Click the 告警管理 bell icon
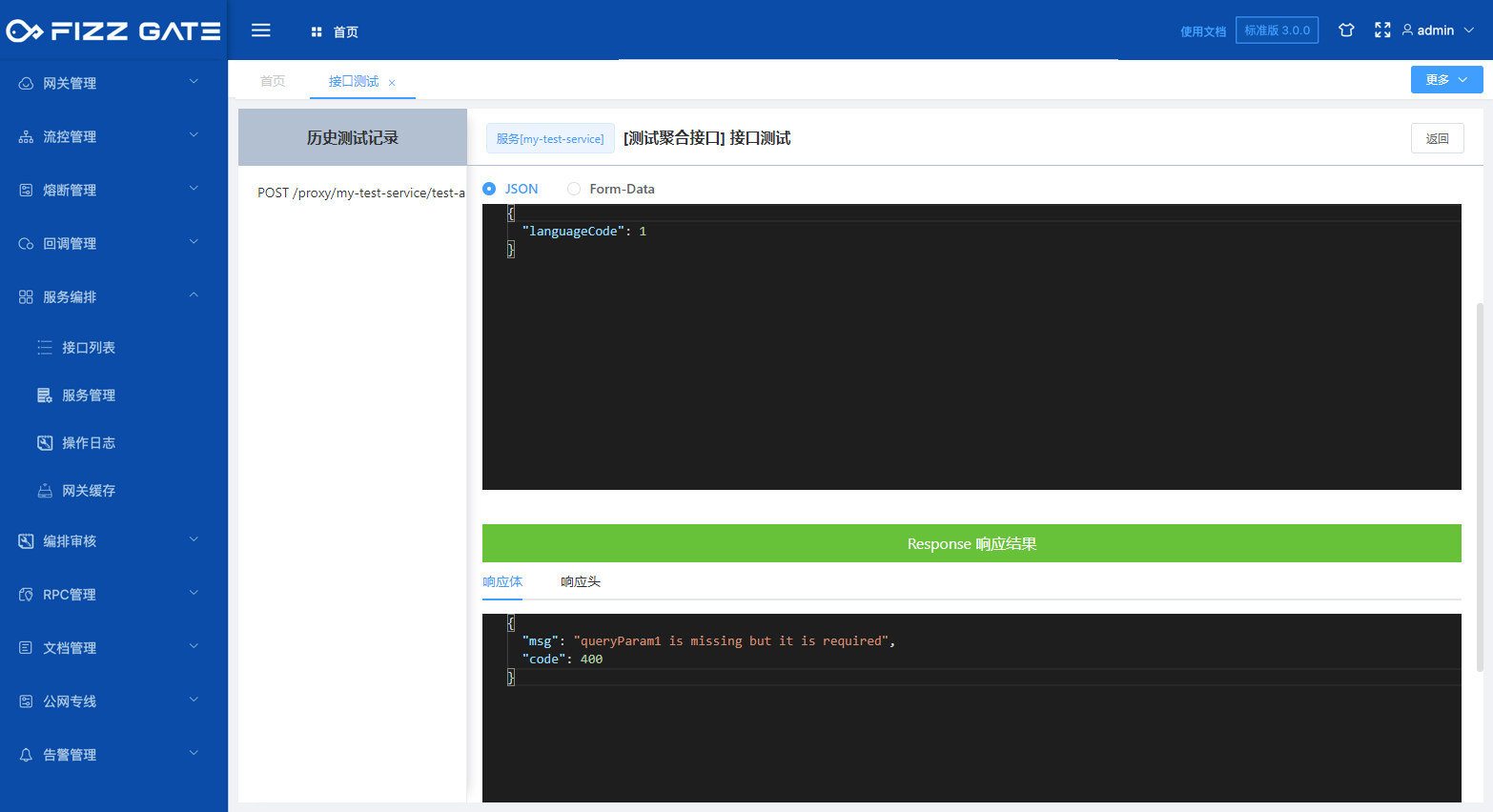Image resolution: width=1493 pixels, height=812 pixels. pyautogui.click(x=26, y=755)
